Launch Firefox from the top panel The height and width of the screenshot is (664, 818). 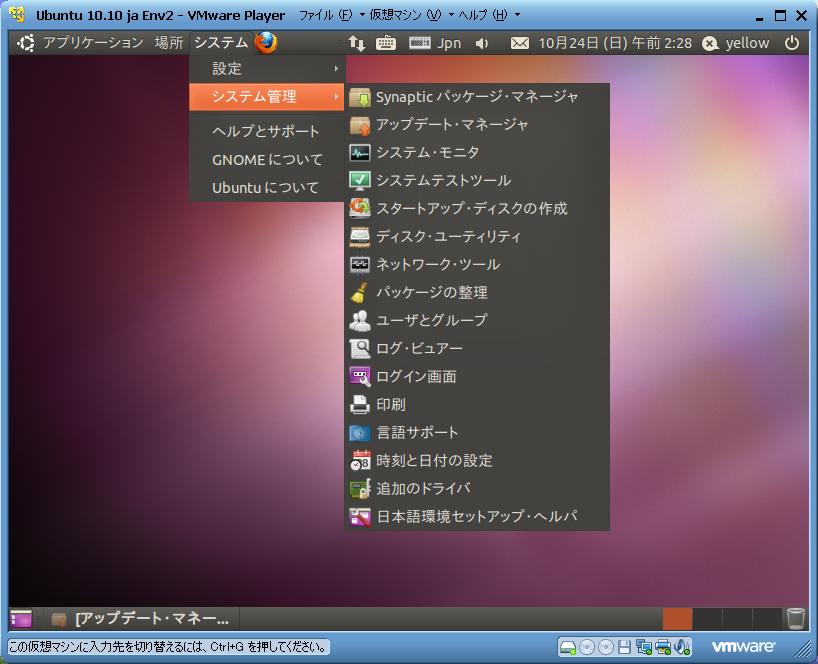click(266, 43)
